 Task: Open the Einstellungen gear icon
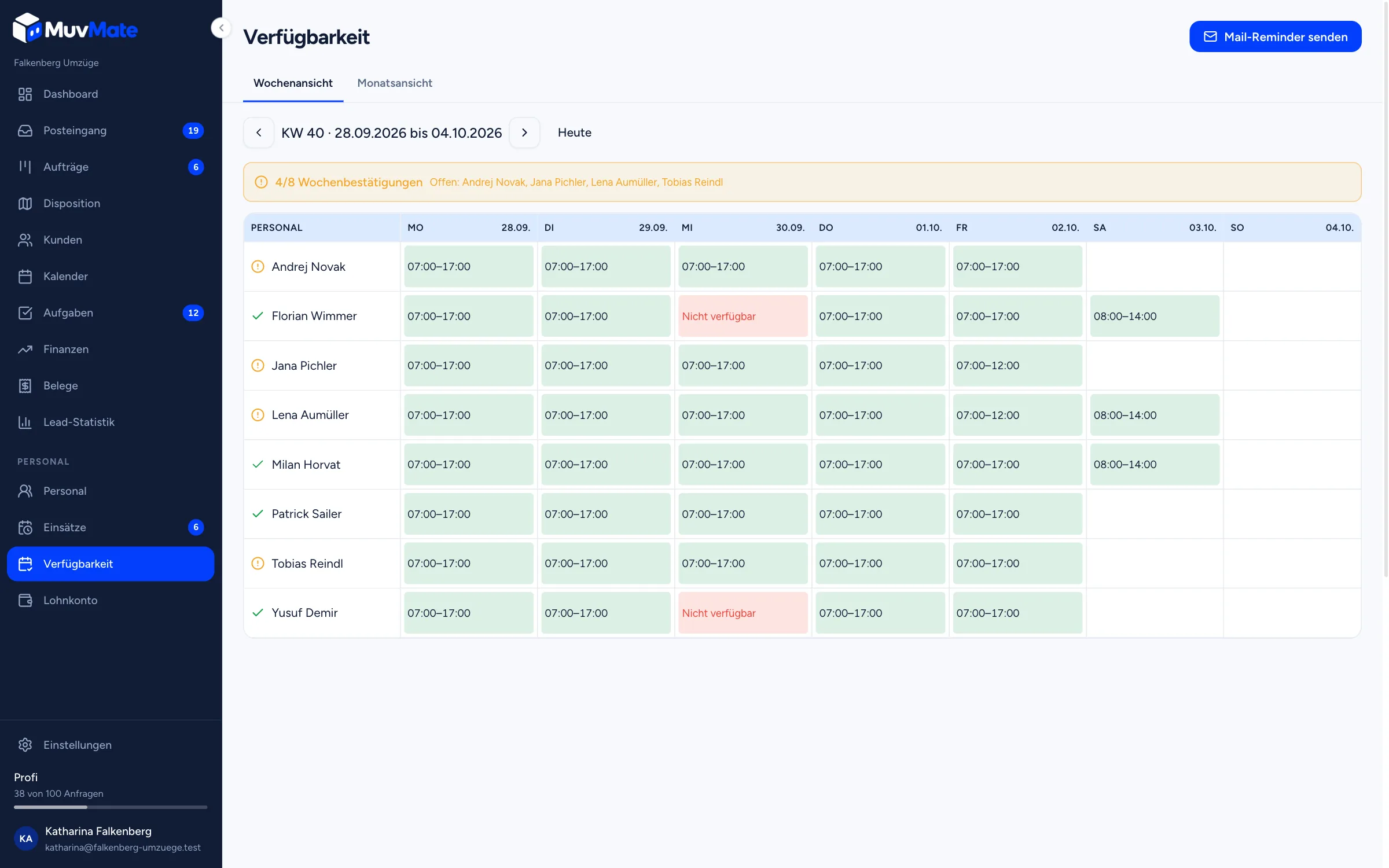coord(25,745)
